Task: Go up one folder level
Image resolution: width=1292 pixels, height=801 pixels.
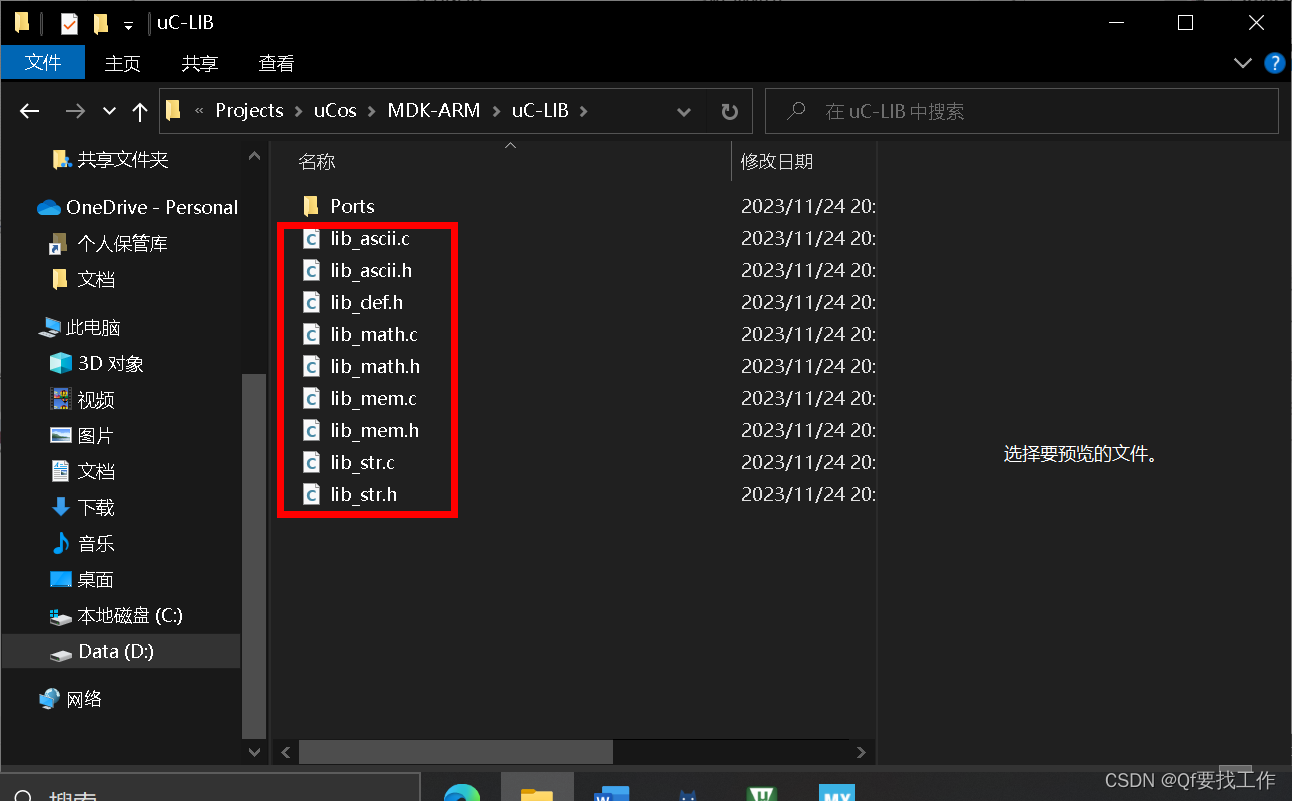Action: pyautogui.click(x=140, y=111)
